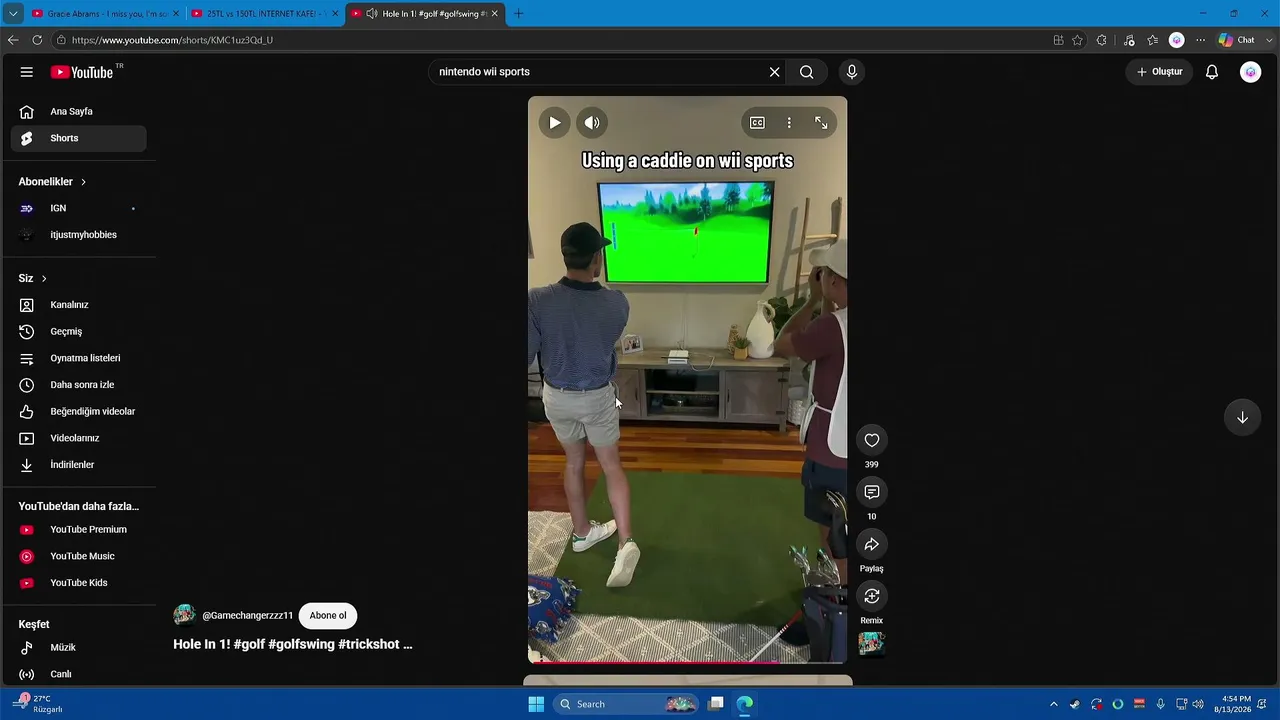The width and height of the screenshot is (1280, 720).
Task: Open Kanalınız in sidebar
Action: tap(78, 305)
